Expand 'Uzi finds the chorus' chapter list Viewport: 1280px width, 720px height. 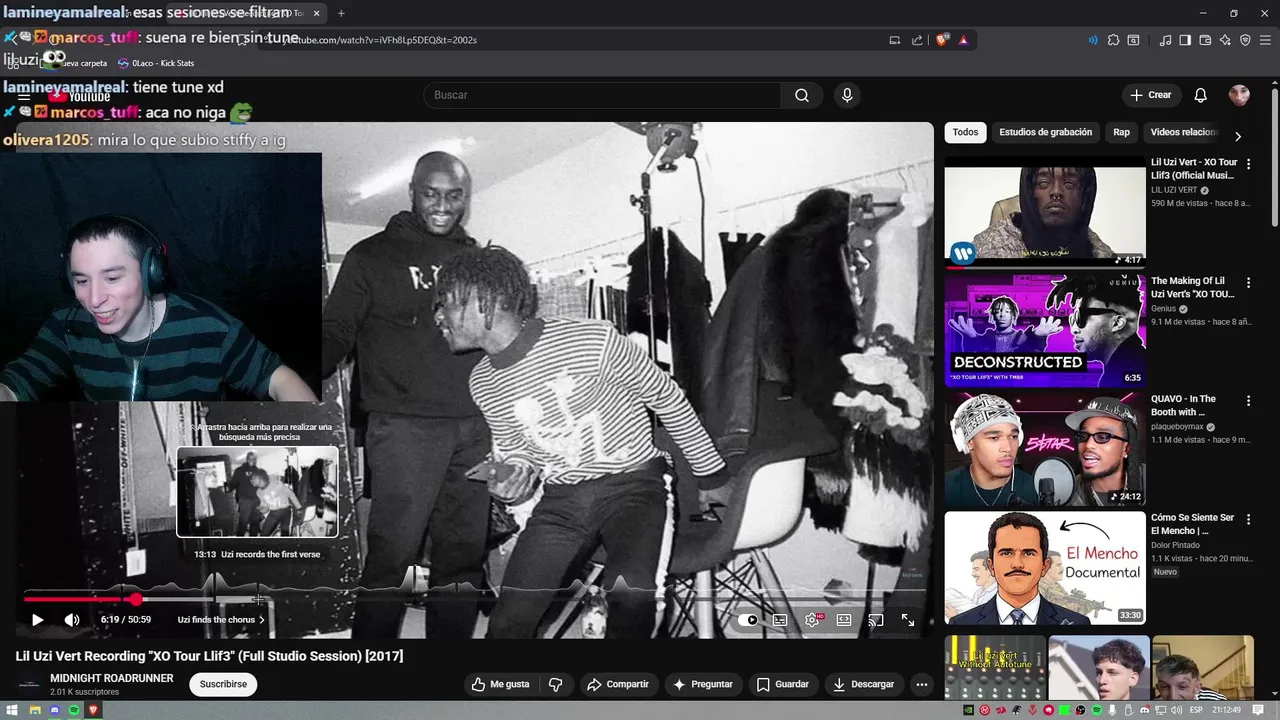[x=221, y=620]
